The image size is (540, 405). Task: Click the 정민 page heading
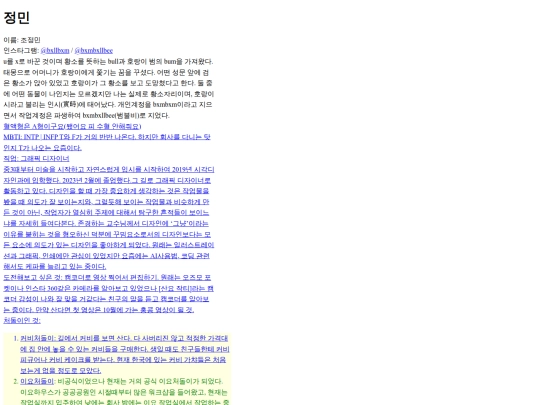click(17, 18)
